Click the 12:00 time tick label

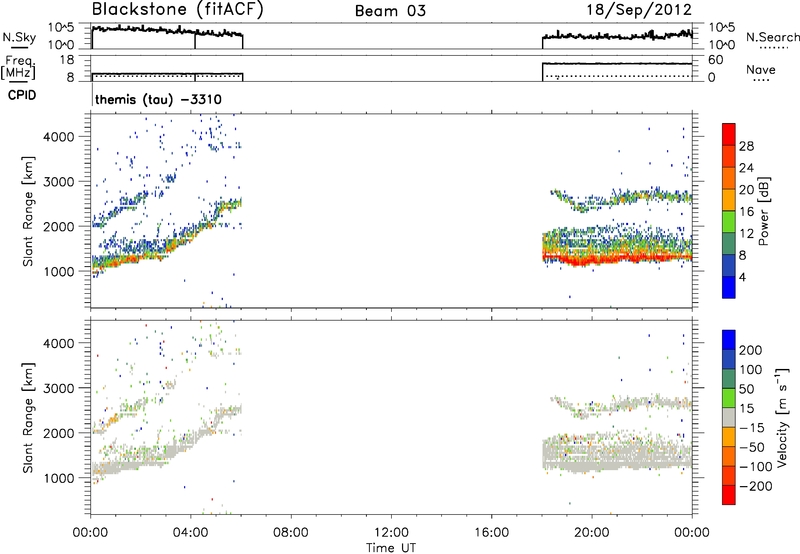[x=391, y=533]
